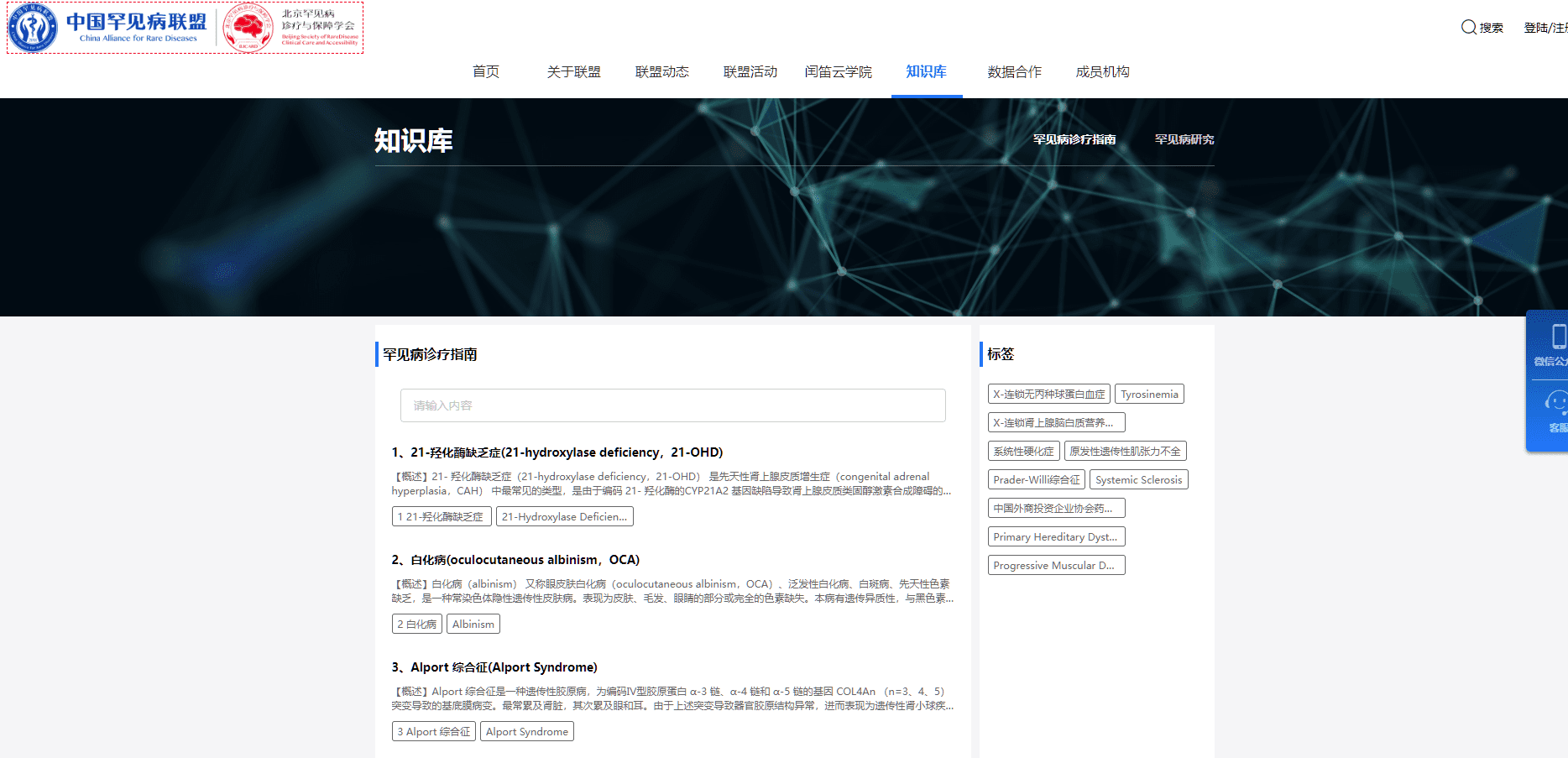Select sidebar tag Systemic Sclerosis

[1139, 480]
